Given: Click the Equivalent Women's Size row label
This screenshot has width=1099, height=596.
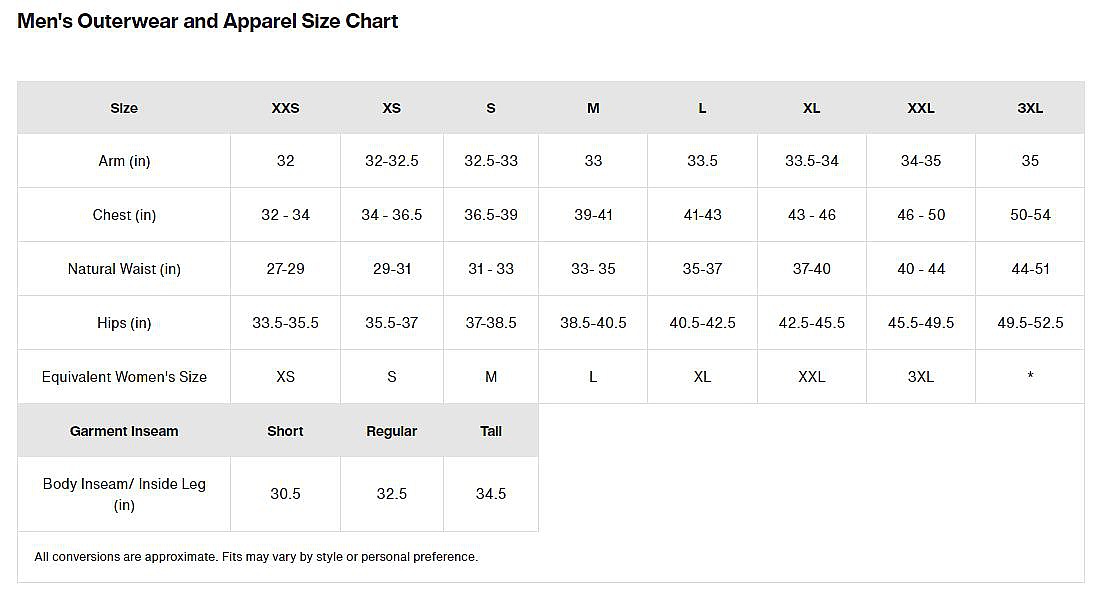Looking at the screenshot, I should pyautogui.click(x=124, y=377).
